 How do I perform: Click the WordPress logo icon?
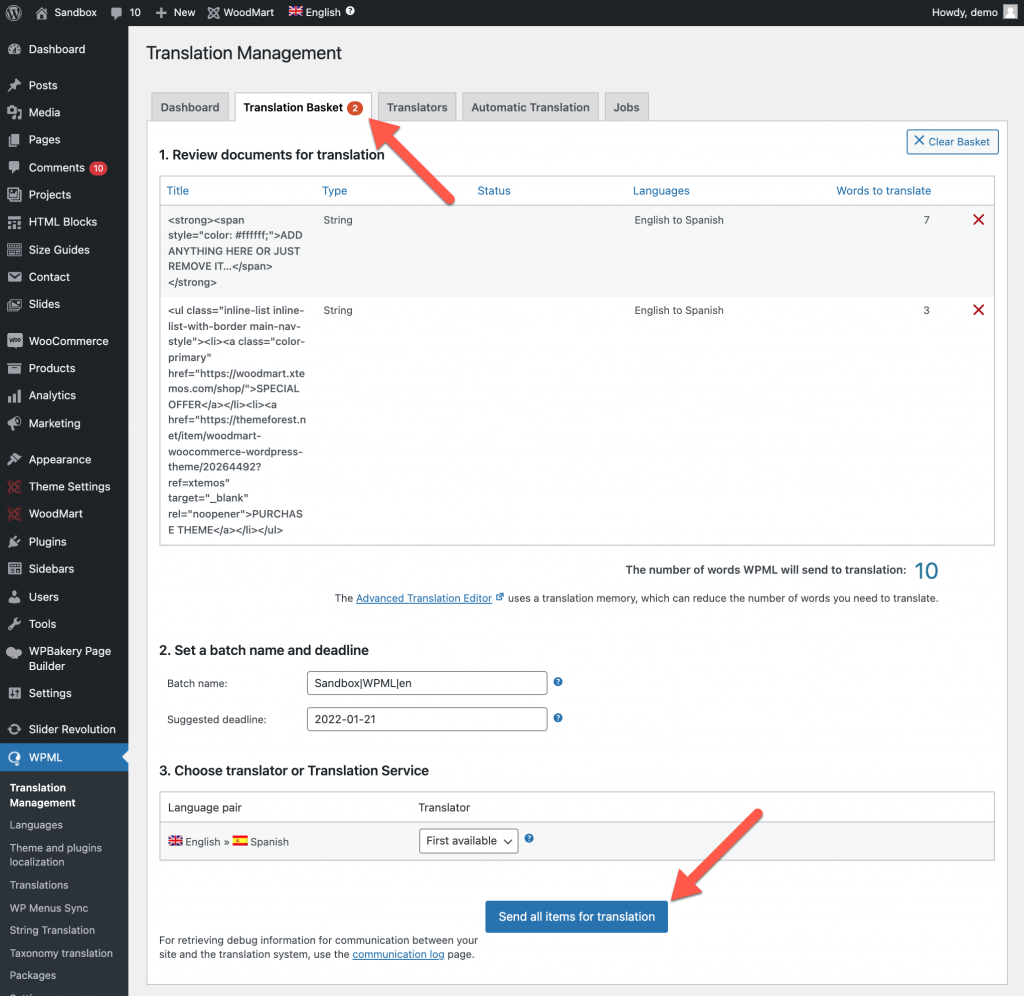14,12
